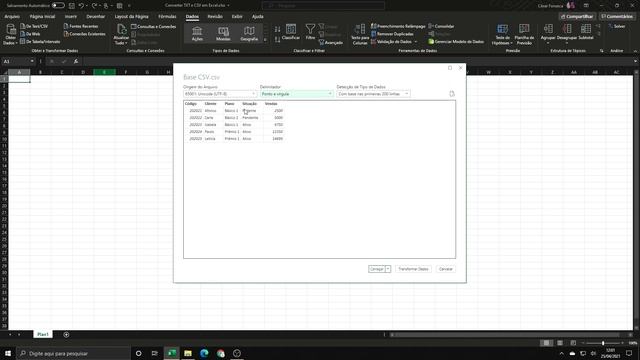Open Microsoft Edge from taskbar
This screenshot has height=360, width=640.
click(204, 353)
